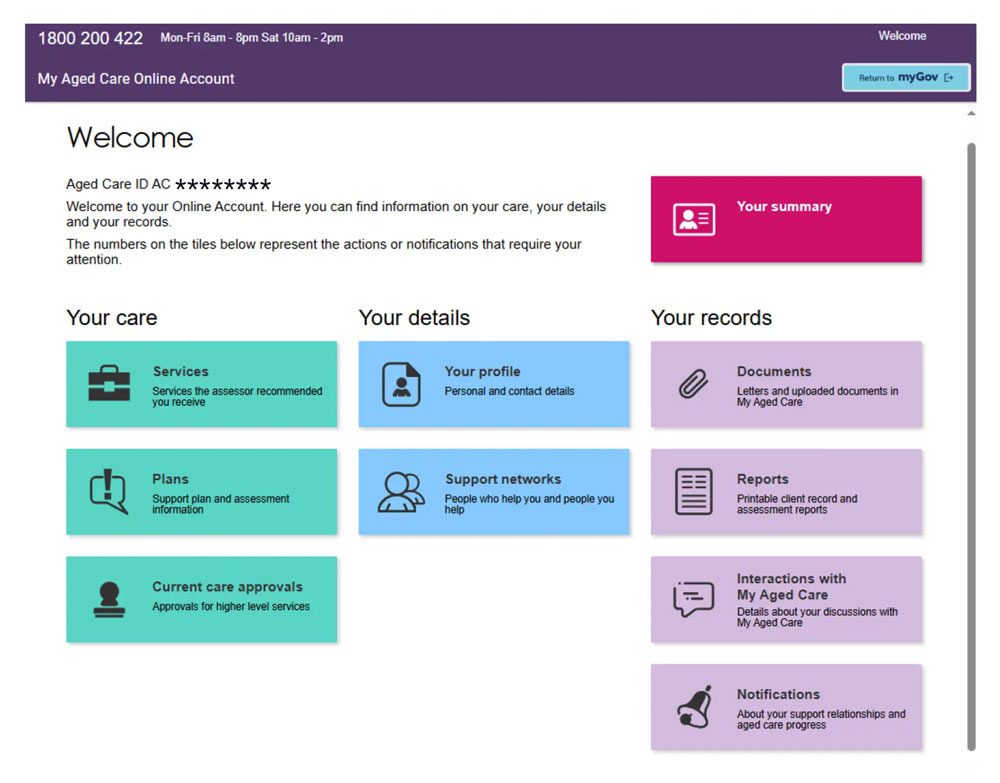Click 'People who help you' description text

(529, 504)
